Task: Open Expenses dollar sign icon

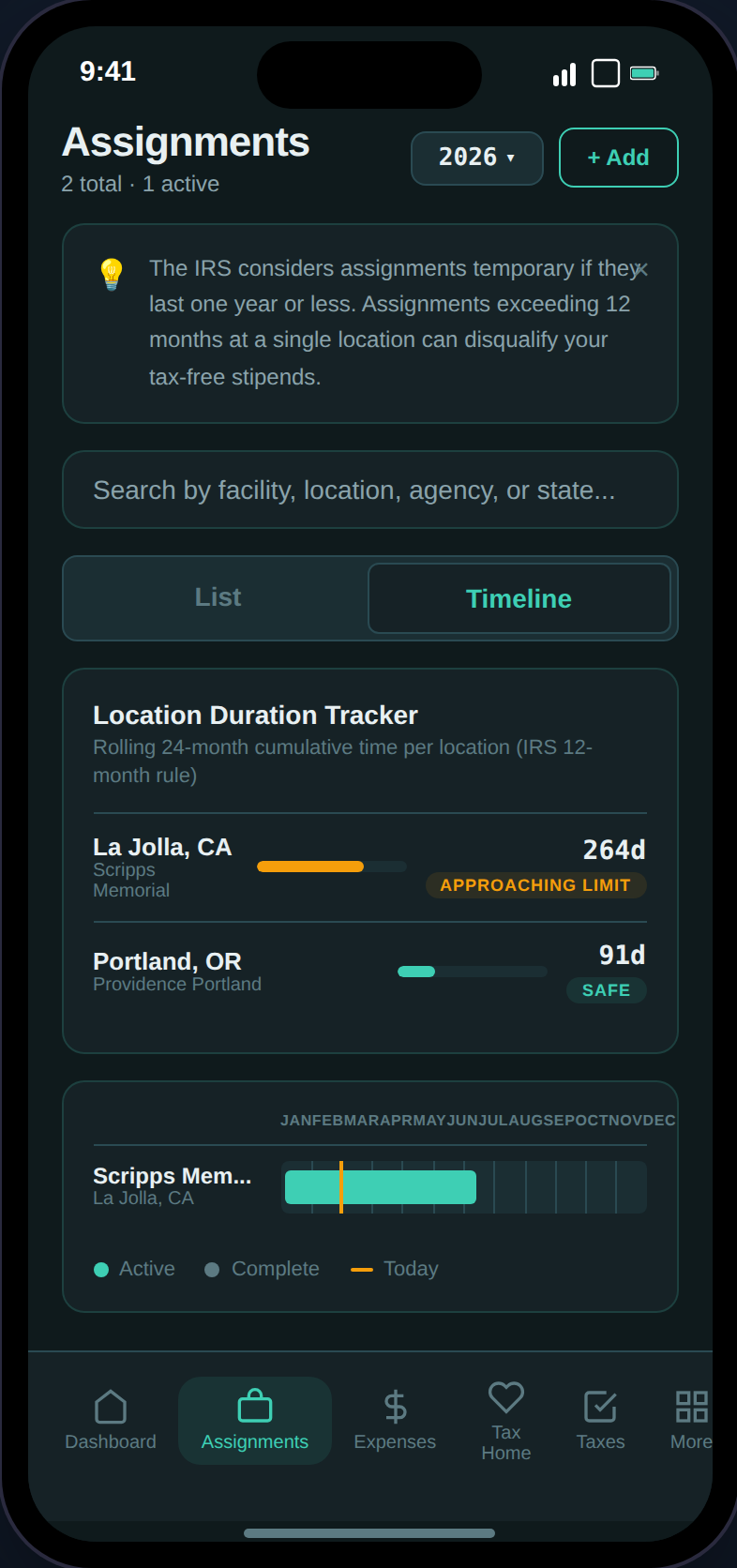Action: click(395, 1407)
